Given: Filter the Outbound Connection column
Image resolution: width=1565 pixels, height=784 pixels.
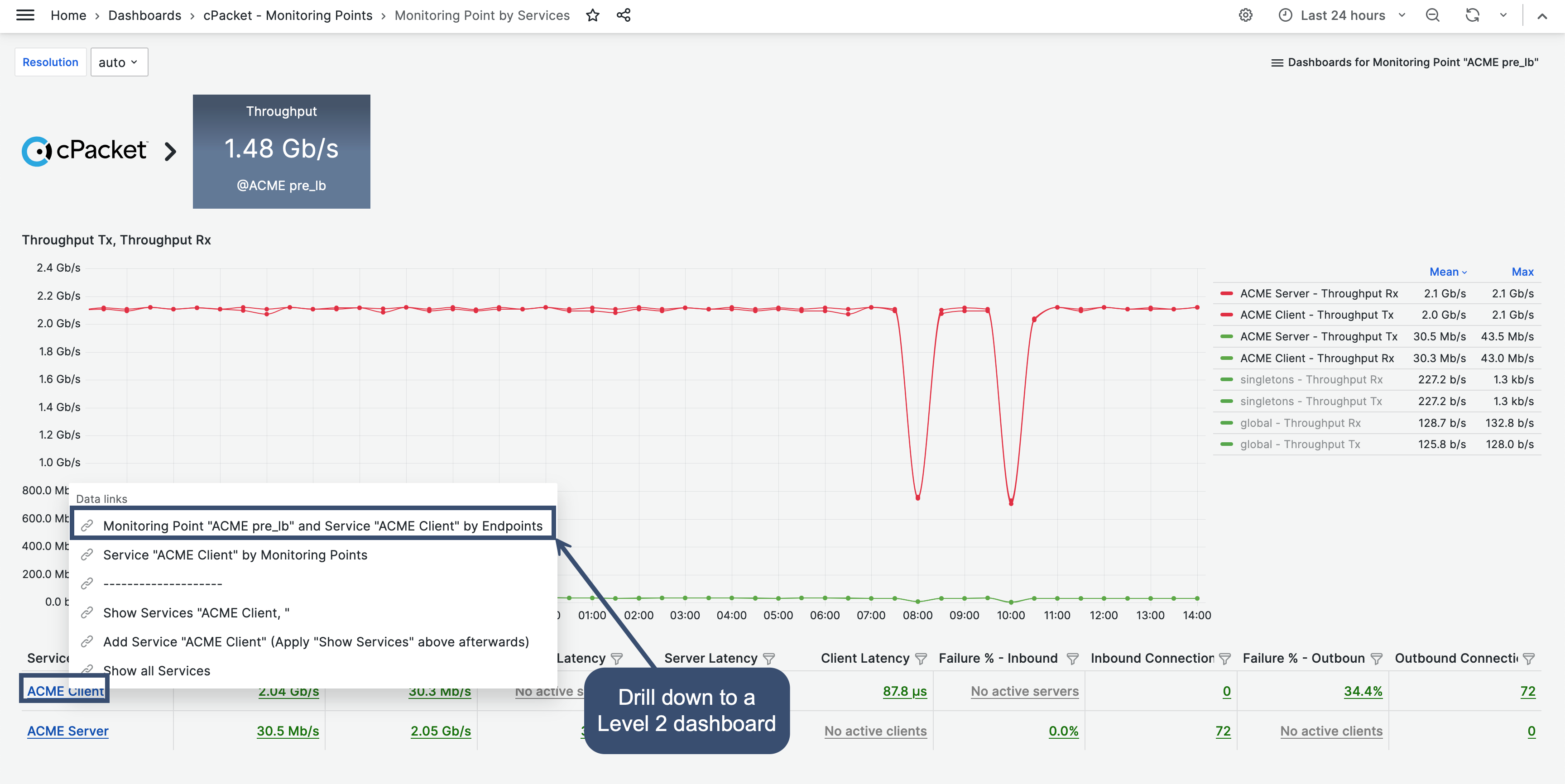Looking at the screenshot, I should point(1529,658).
